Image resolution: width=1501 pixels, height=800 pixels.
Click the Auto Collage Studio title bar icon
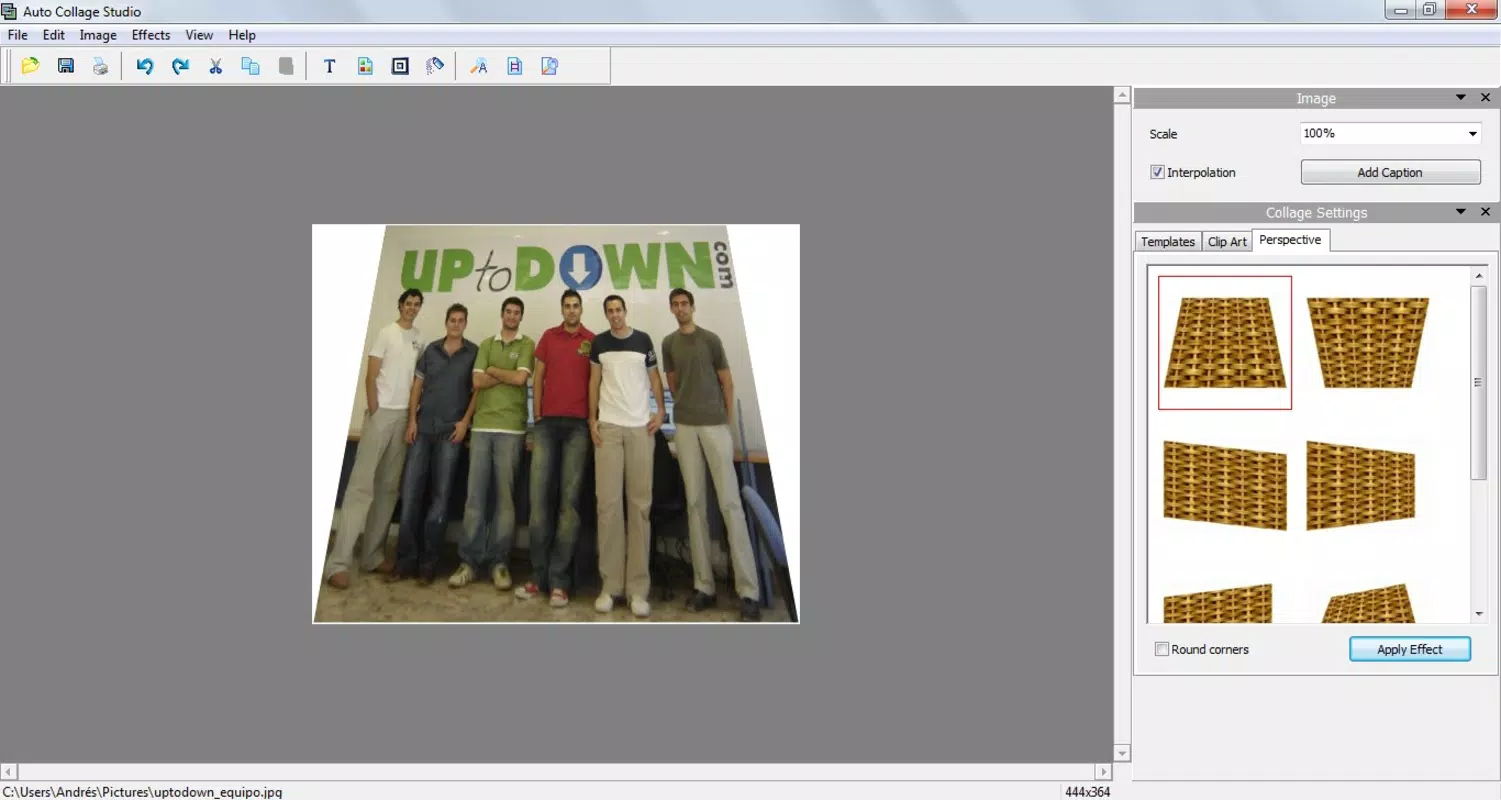9,11
